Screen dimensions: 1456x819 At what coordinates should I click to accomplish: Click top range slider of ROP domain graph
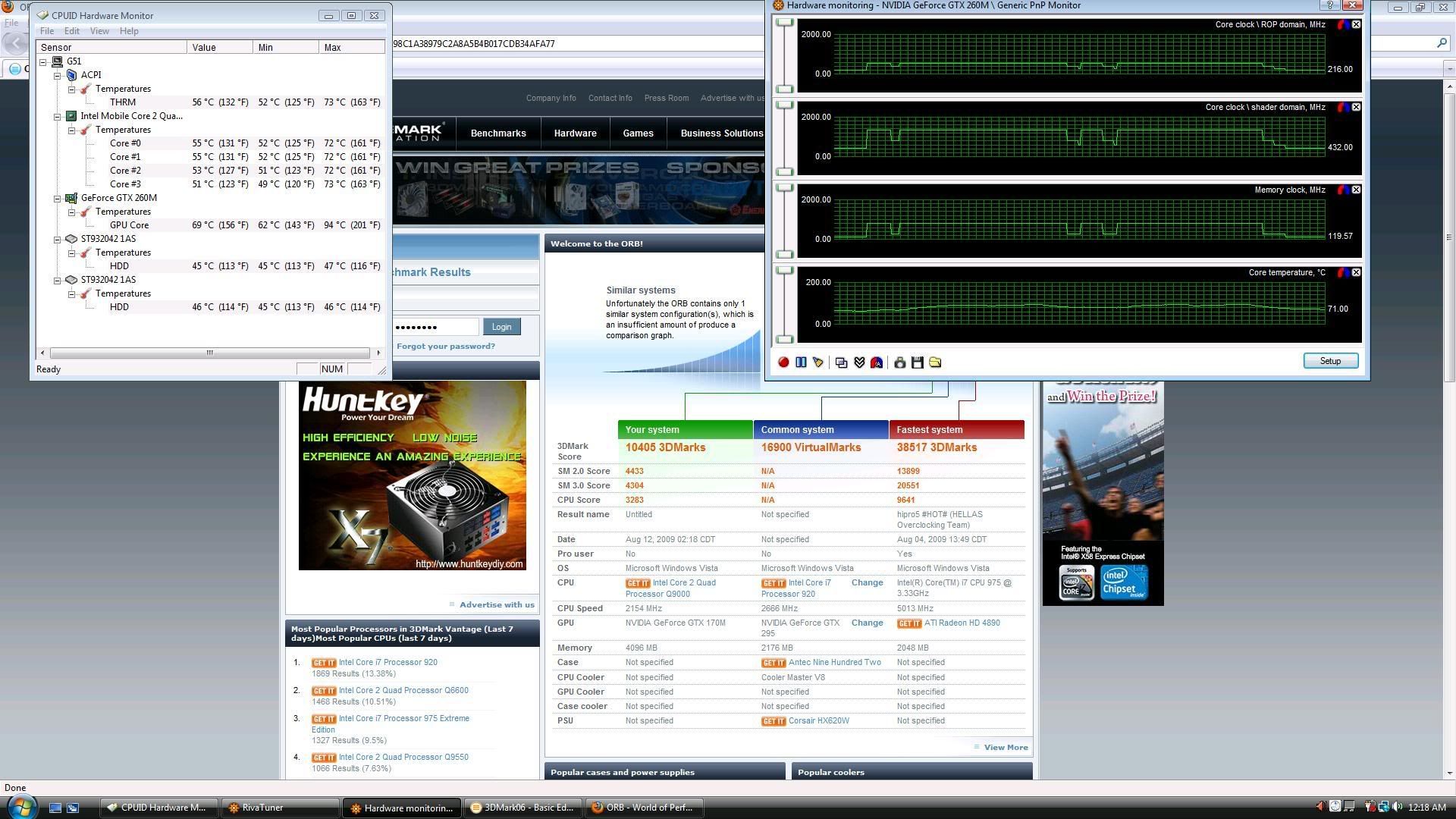(785, 23)
